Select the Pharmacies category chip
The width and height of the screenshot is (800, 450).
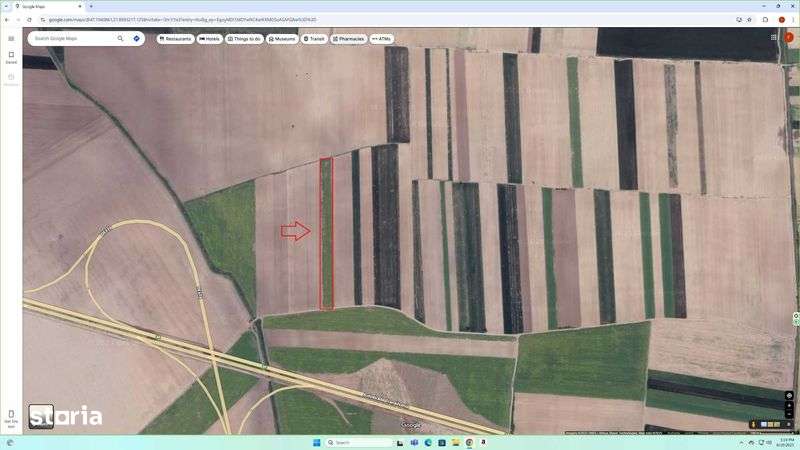[x=348, y=39]
